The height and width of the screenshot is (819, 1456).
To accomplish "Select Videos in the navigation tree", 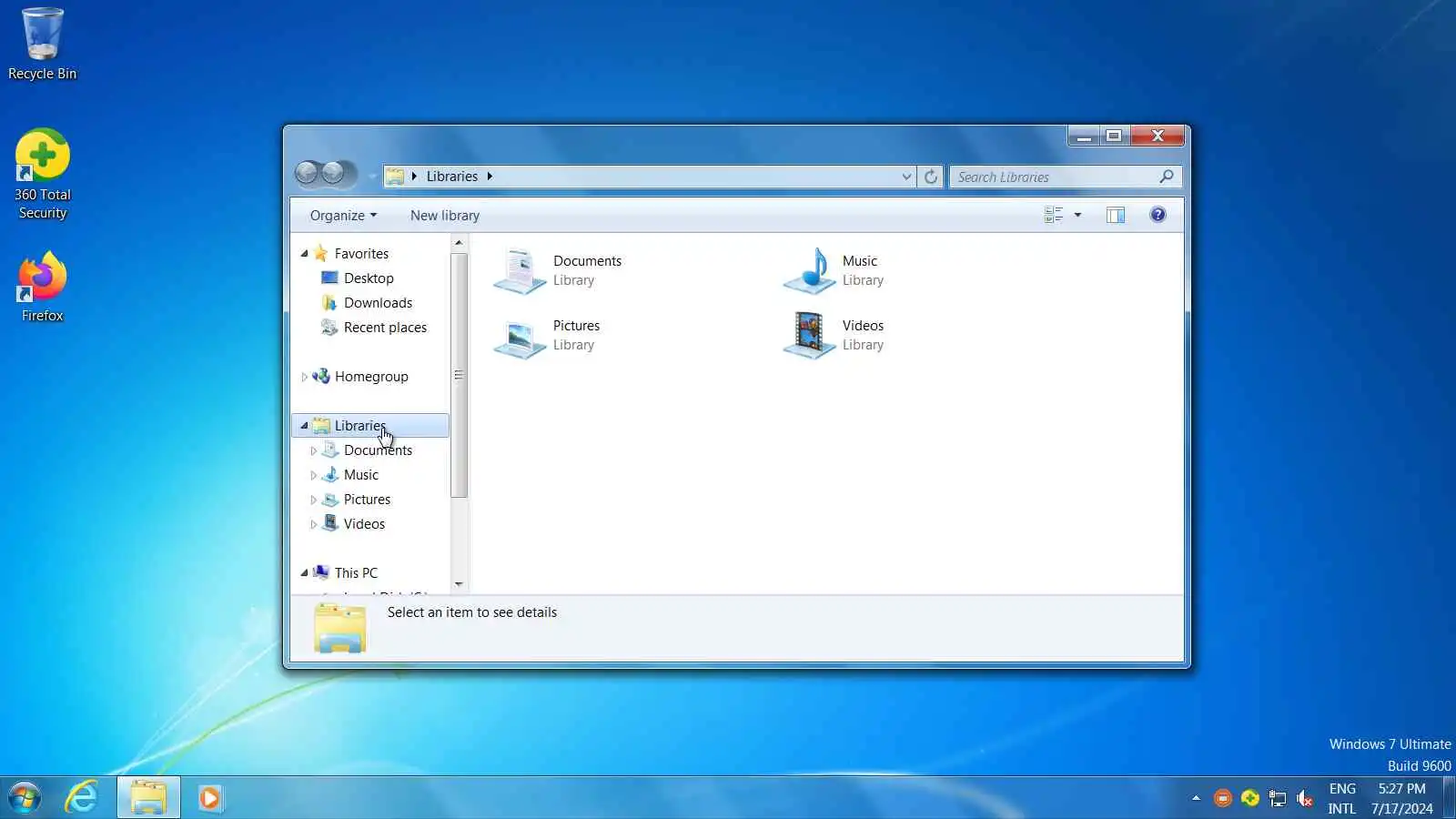I will [x=364, y=524].
